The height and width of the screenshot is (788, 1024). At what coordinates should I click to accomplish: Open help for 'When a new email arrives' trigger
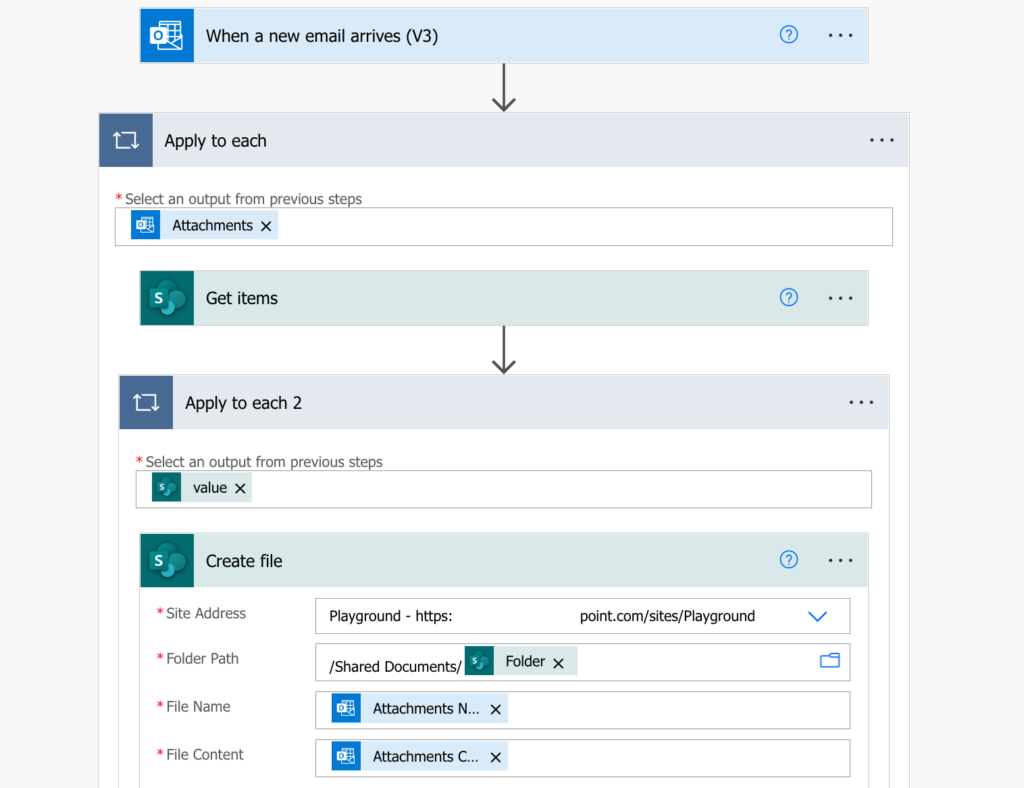click(x=788, y=35)
